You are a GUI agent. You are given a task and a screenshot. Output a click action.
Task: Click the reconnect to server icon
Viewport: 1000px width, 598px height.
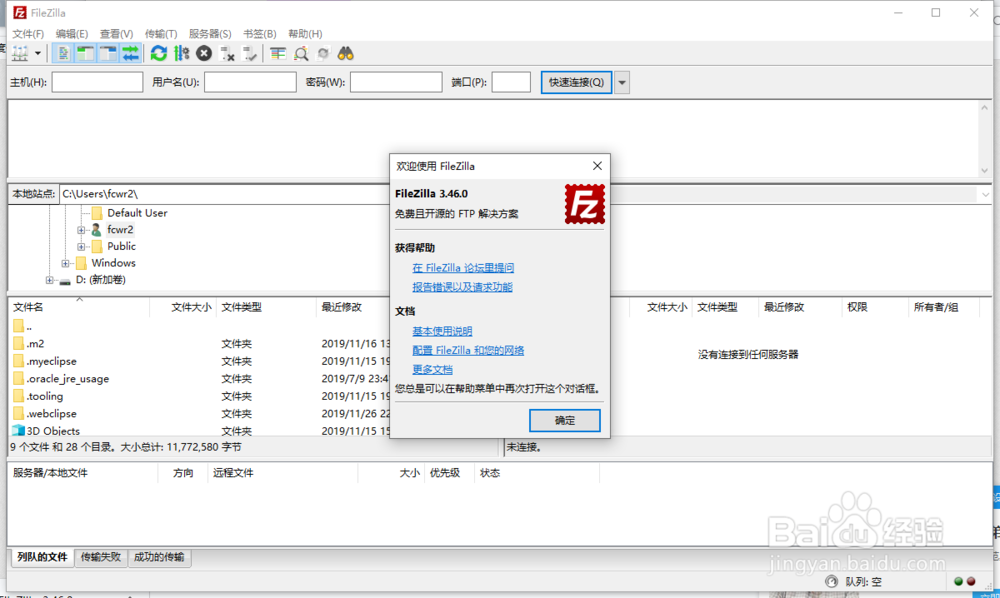(x=249, y=54)
